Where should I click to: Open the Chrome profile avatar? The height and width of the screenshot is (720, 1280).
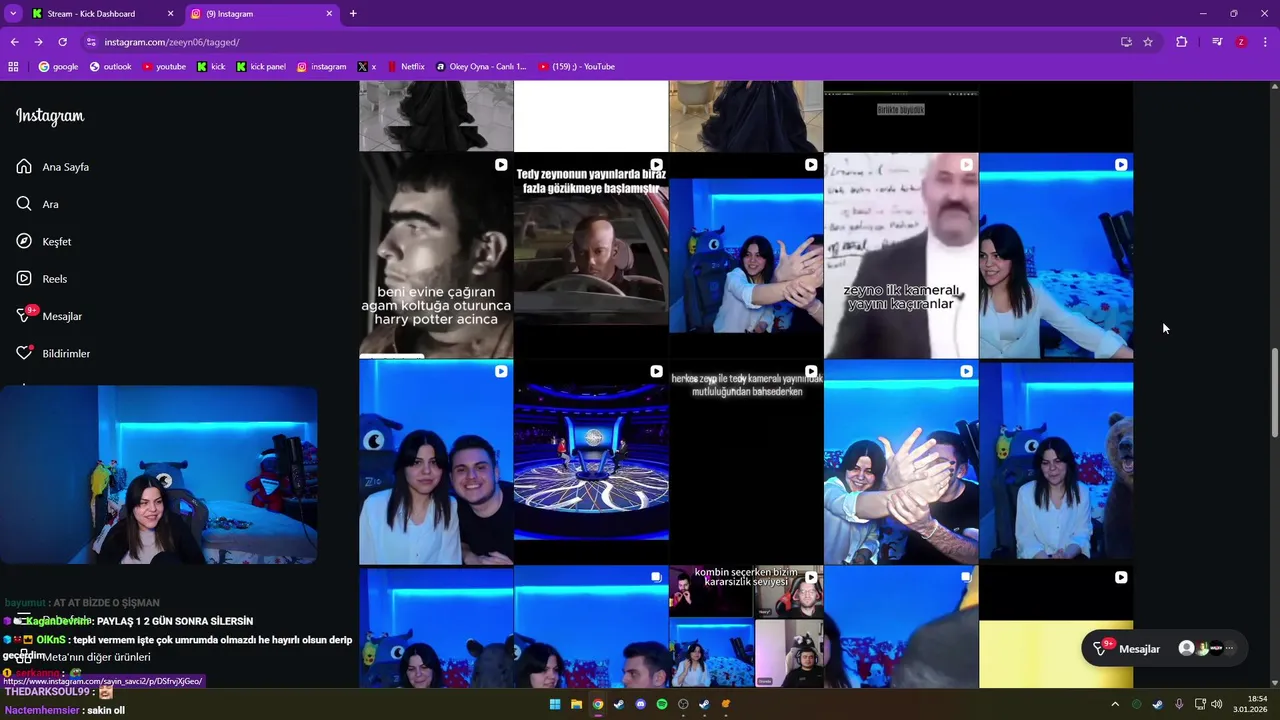point(1241,42)
